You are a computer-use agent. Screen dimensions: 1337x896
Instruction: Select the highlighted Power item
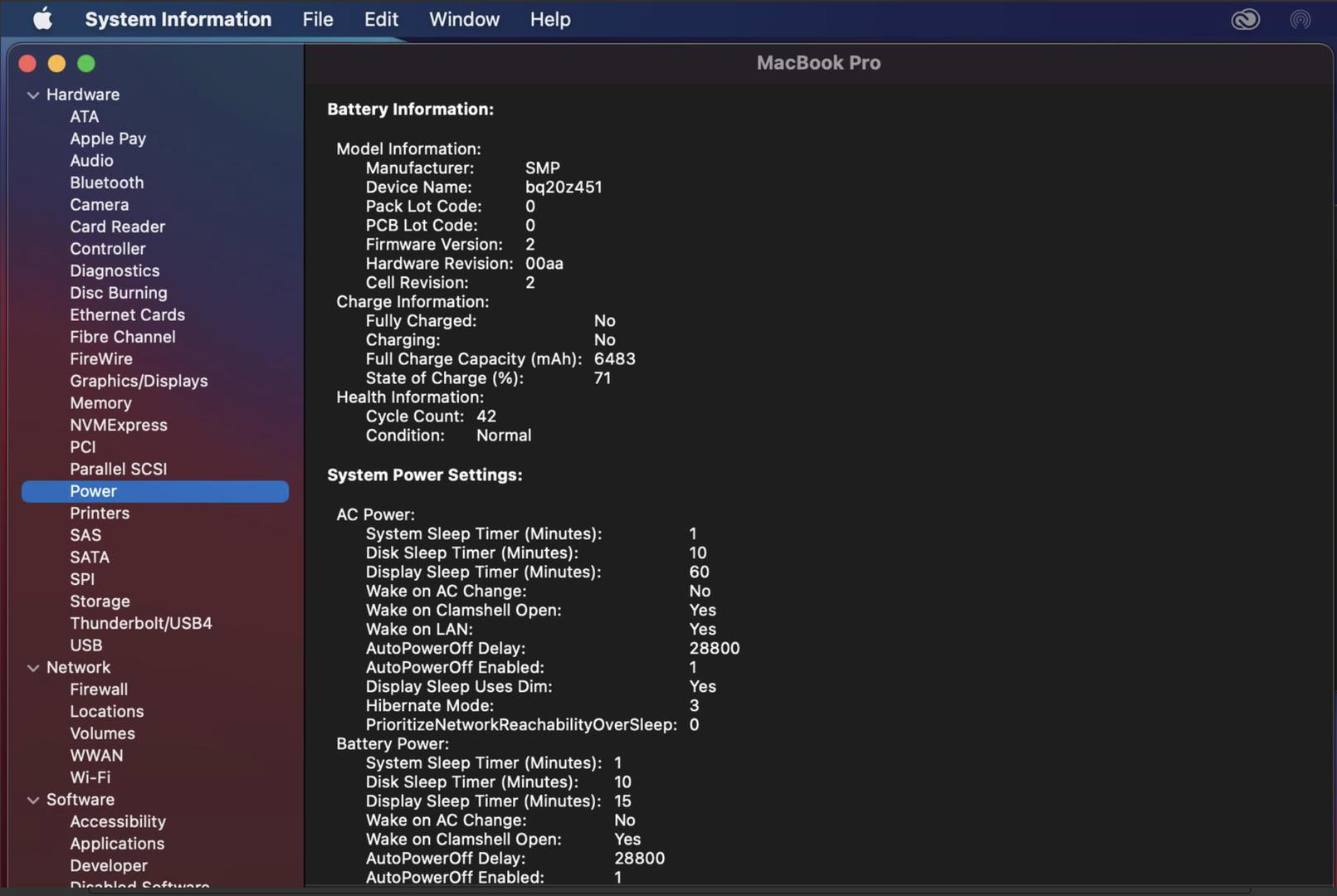tap(155, 491)
